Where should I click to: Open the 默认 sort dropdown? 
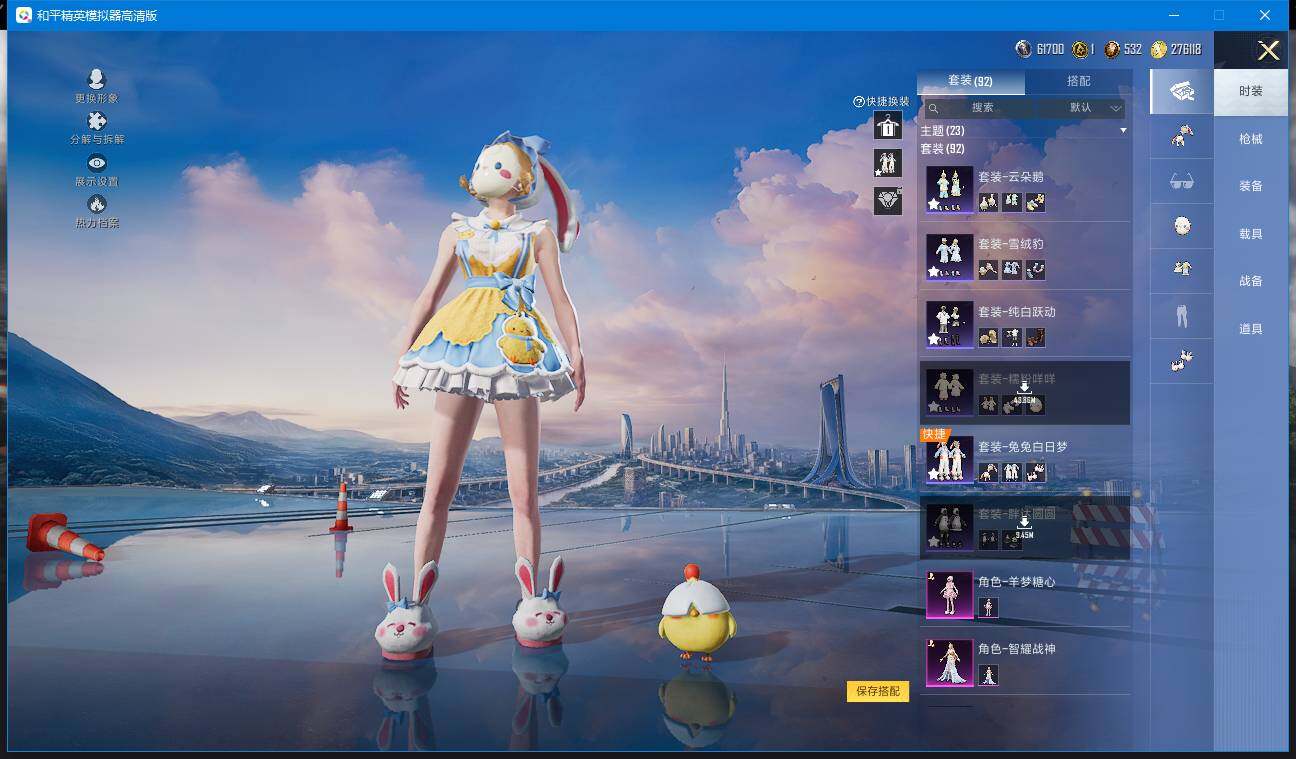tap(1092, 108)
